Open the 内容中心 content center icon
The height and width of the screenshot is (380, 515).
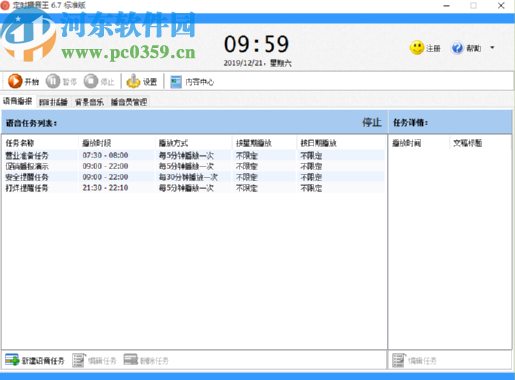coord(176,82)
